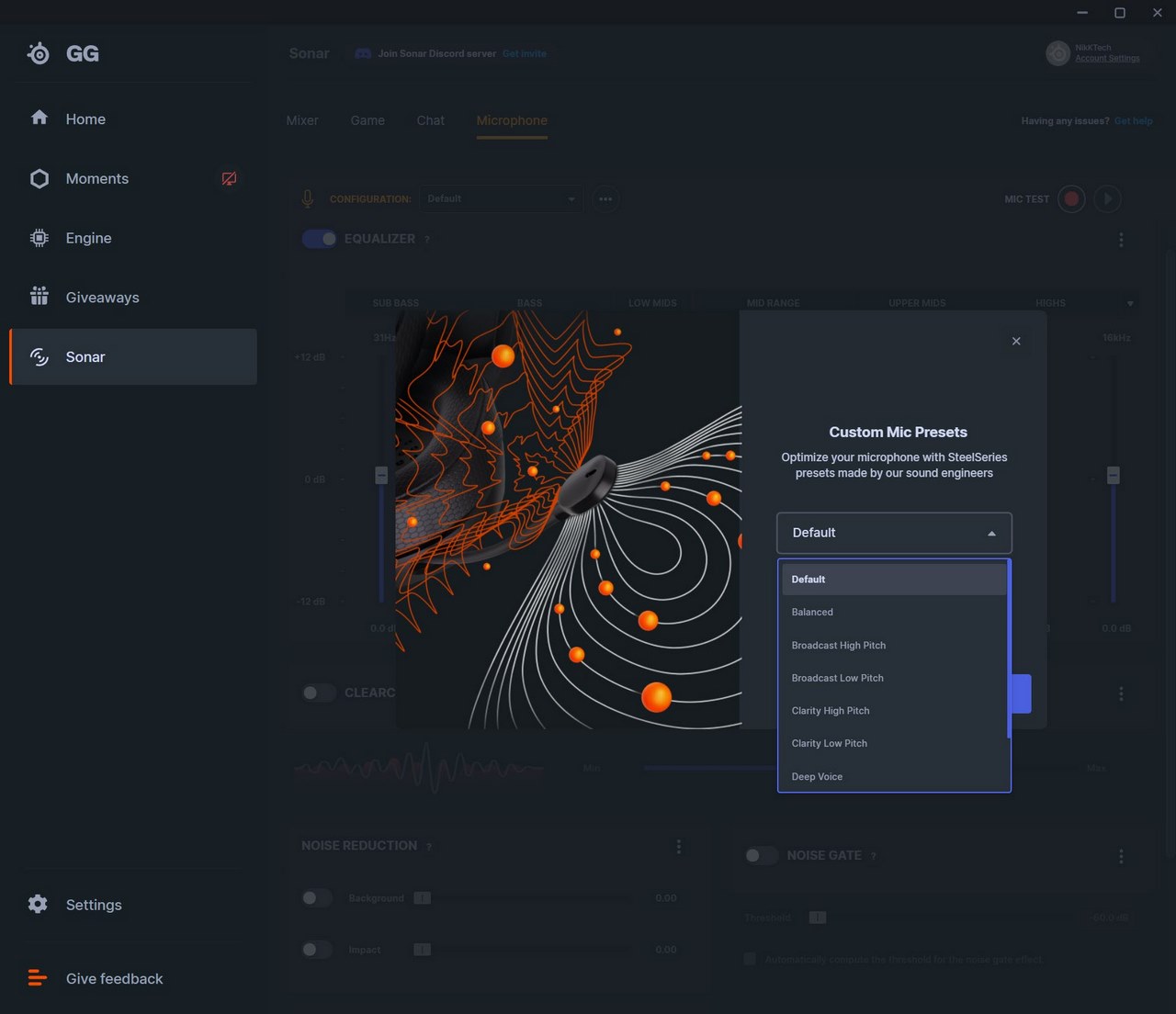Screen dimensions: 1176x1014
Task: Click the Moments recording disabled icon
Action: pyautogui.click(x=229, y=178)
